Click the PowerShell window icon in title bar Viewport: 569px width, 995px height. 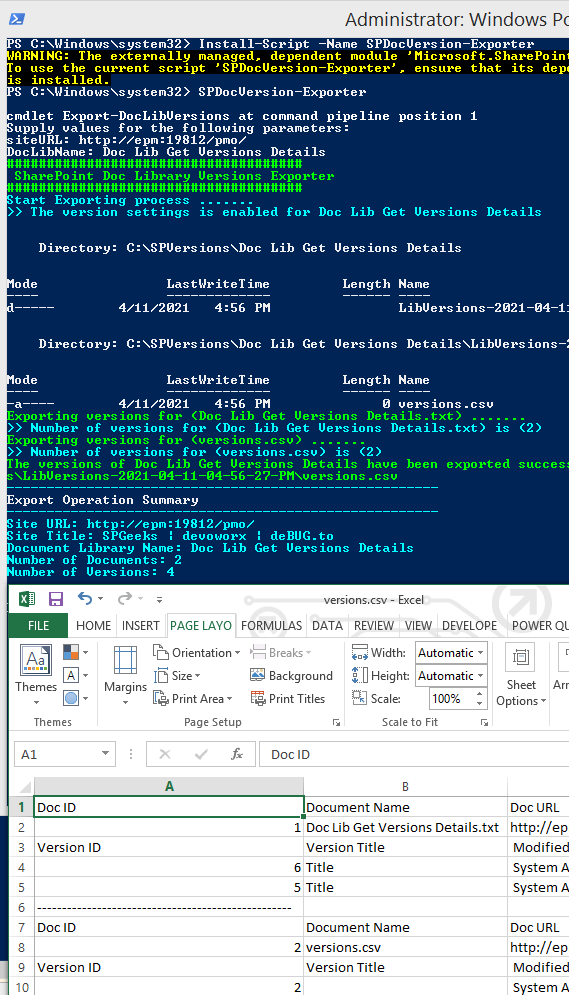coord(17,19)
